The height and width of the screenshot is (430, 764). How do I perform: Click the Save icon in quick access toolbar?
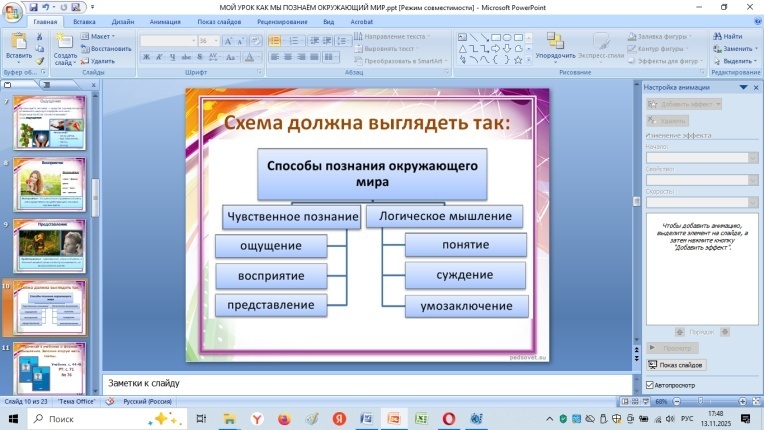(x=33, y=6)
